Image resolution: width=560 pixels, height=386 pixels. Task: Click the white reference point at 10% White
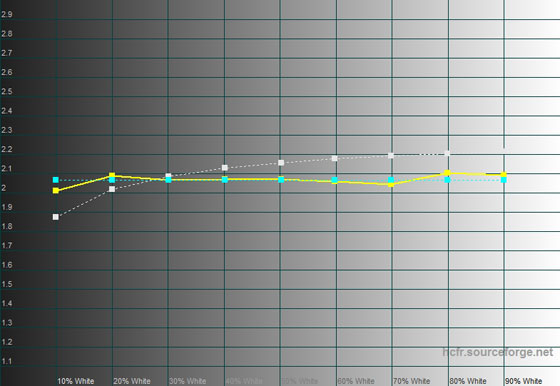coord(56,217)
